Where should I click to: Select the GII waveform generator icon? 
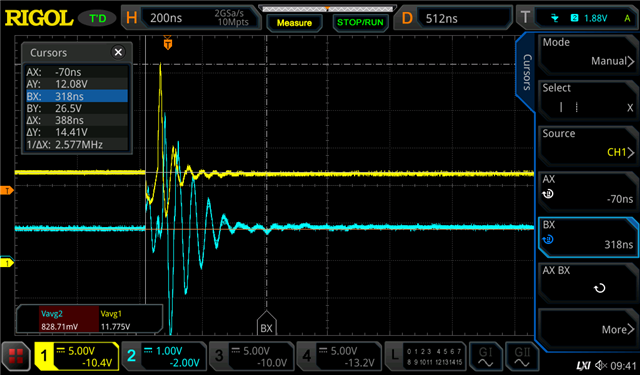point(522,356)
